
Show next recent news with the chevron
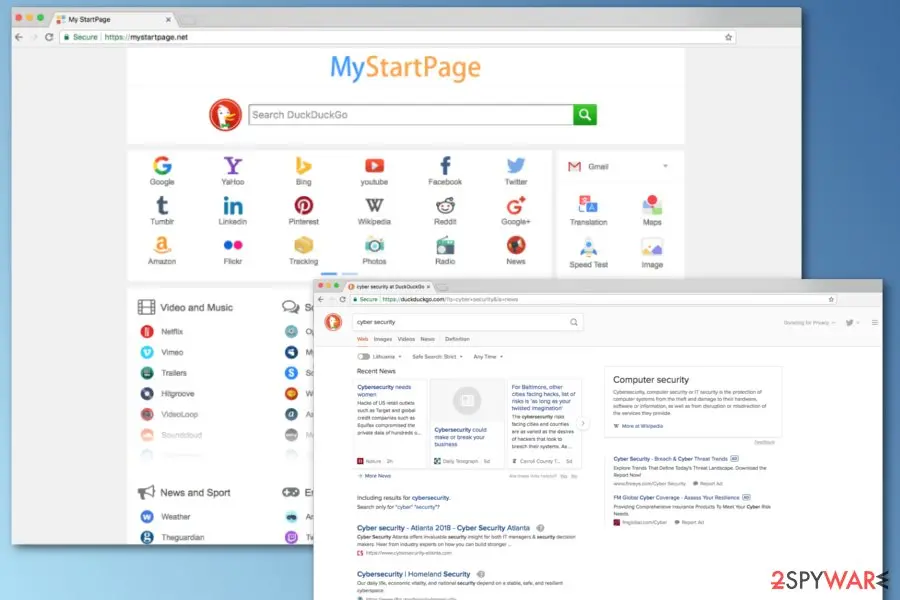click(583, 423)
